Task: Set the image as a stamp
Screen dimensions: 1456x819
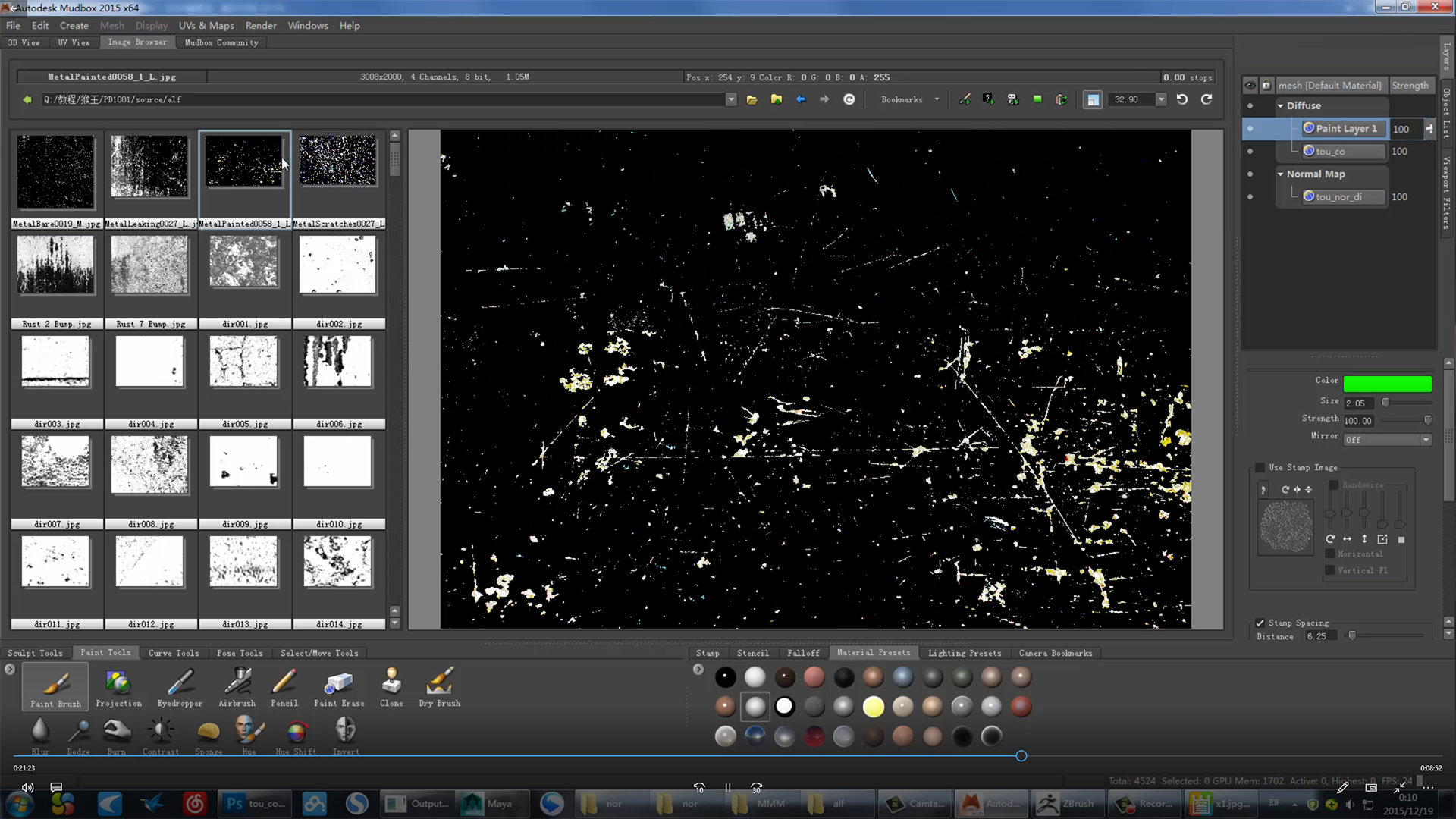Action: pyautogui.click(x=964, y=99)
